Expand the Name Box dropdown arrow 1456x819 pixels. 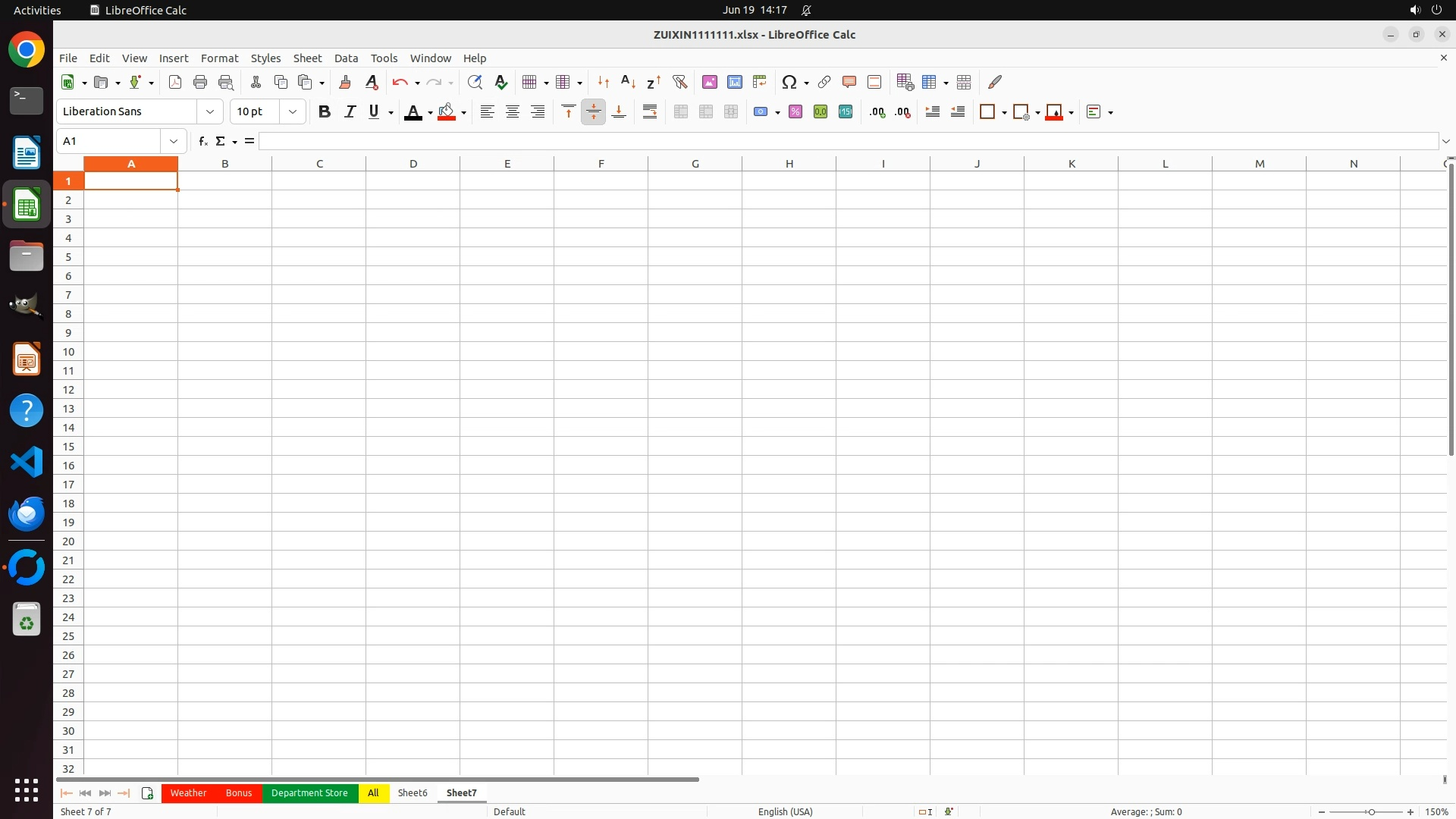click(174, 141)
